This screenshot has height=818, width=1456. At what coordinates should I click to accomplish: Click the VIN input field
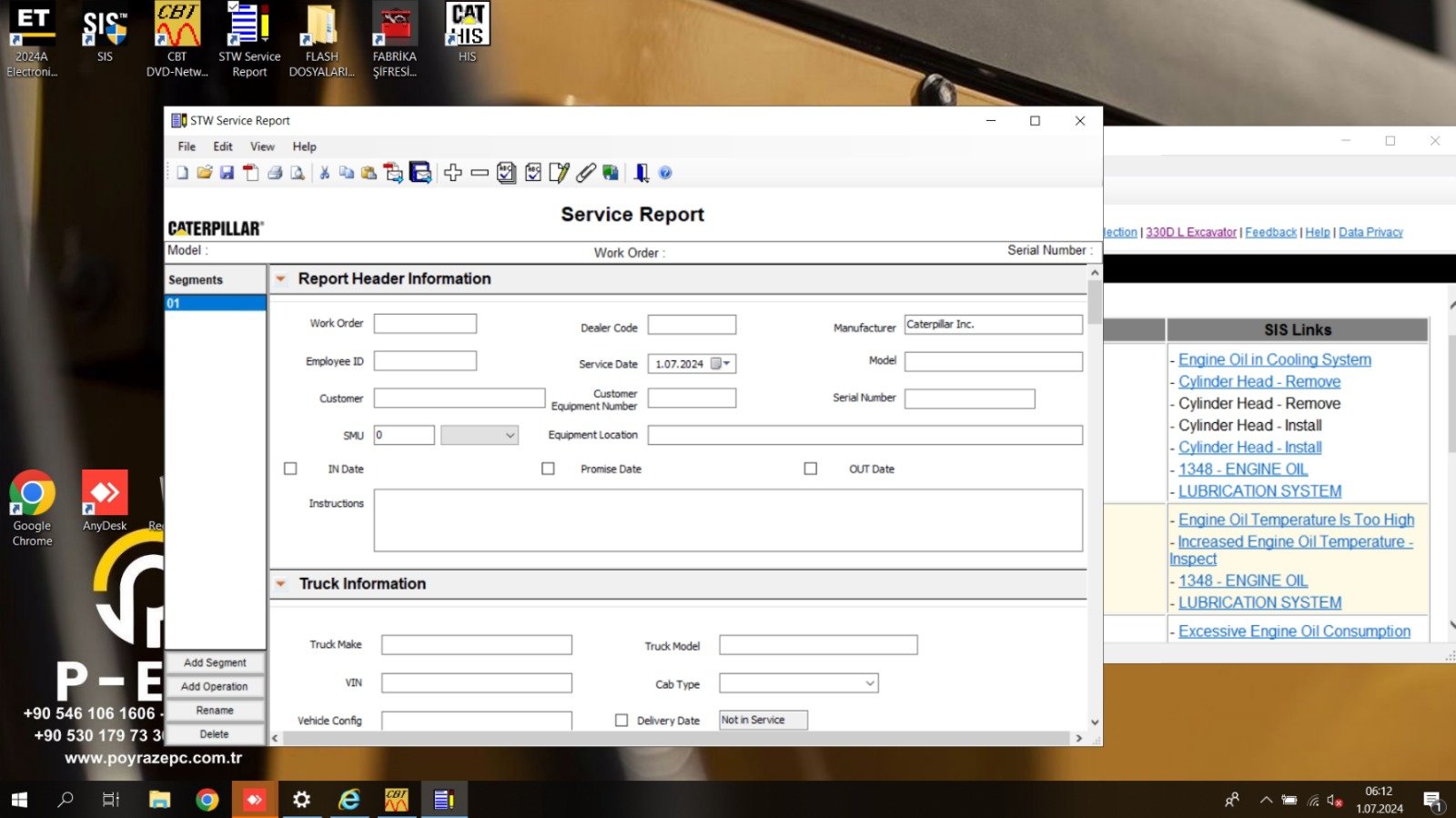[x=477, y=683]
